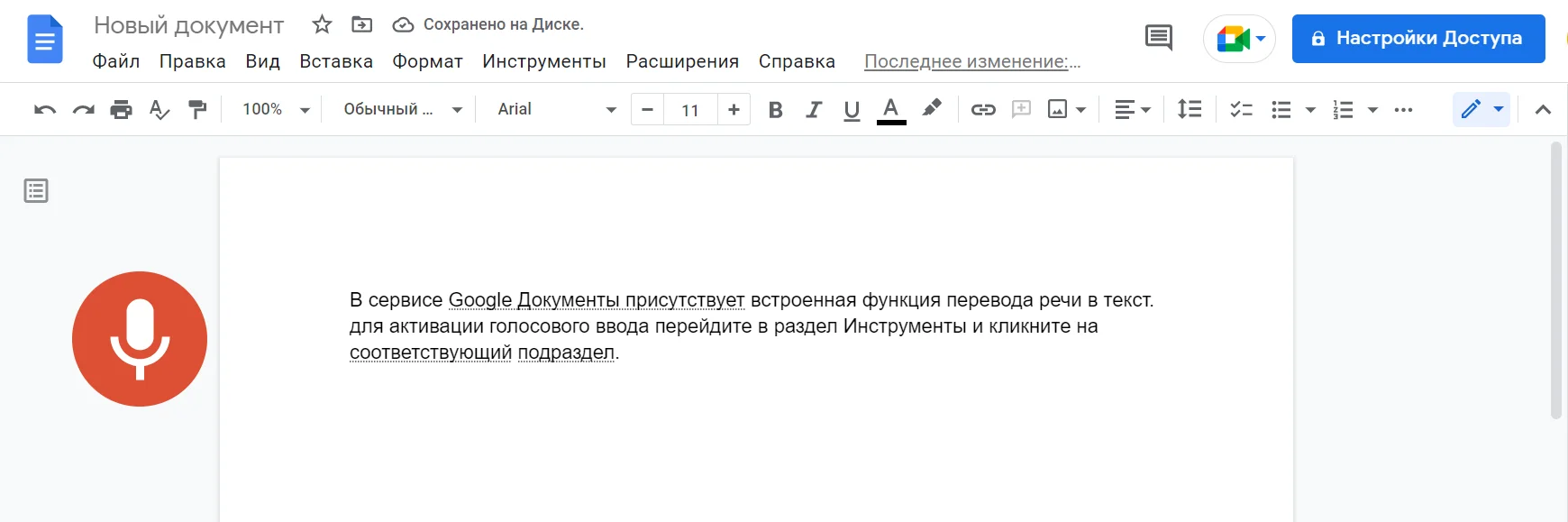This screenshot has width=1568, height=522.
Task: Click the vertical scrollbar
Action: pyautogui.click(x=1556, y=280)
